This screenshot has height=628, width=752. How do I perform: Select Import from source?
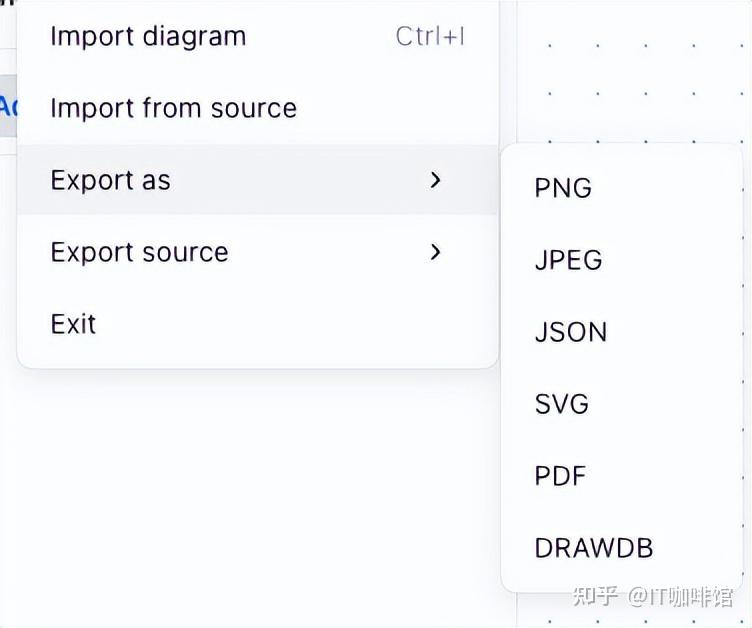pyautogui.click(x=173, y=108)
